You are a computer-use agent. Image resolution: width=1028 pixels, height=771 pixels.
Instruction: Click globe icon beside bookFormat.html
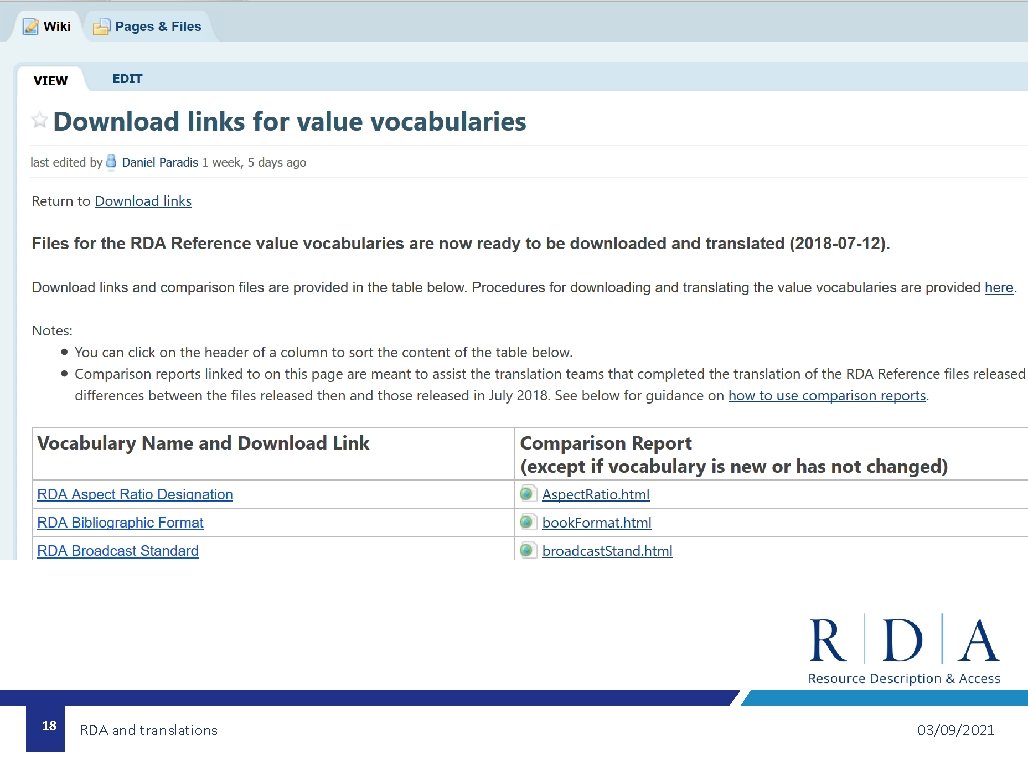[x=528, y=522]
